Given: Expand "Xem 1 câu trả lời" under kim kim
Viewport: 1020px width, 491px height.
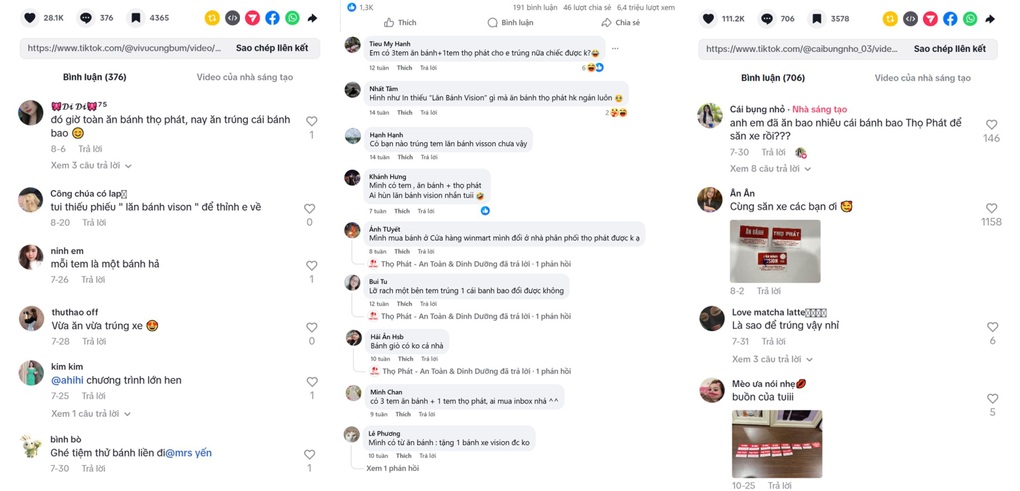Looking at the screenshot, I should [91, 414].
